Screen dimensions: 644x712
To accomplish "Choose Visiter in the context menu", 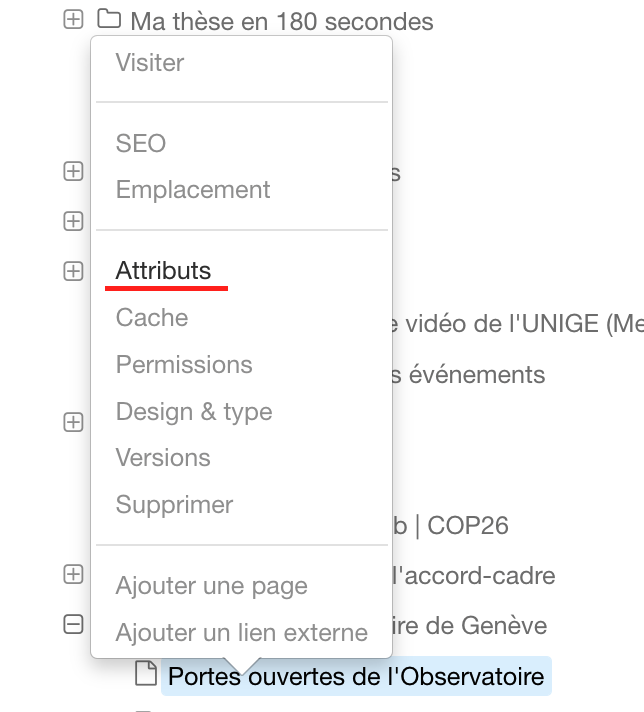I will coord(150,62).
